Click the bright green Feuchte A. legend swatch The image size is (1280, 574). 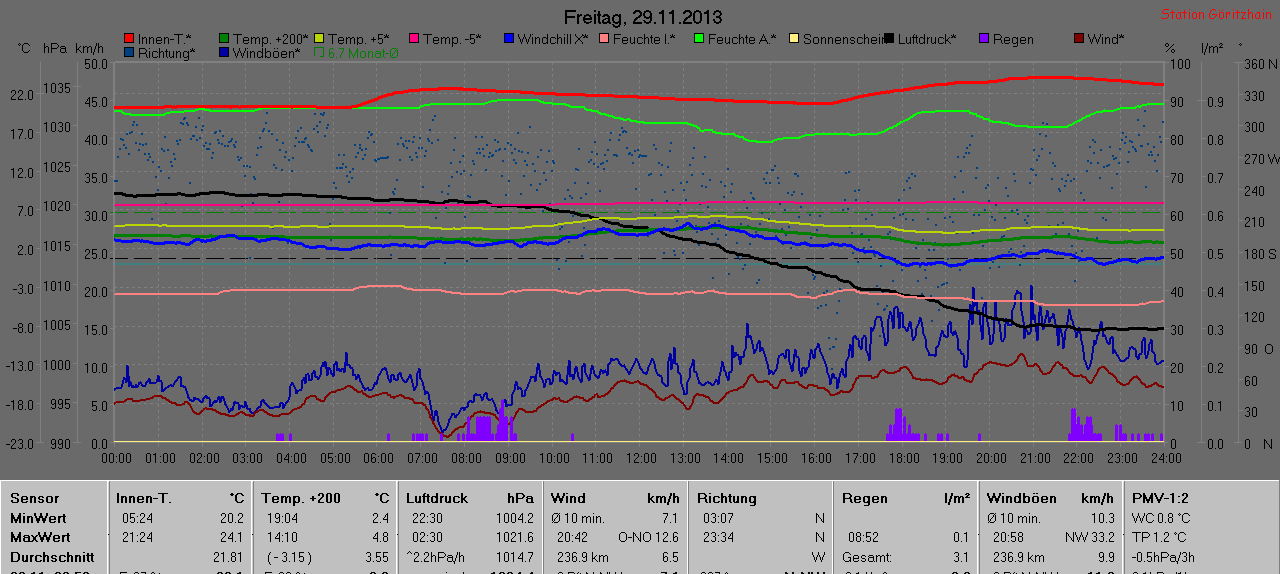point(699,39)
